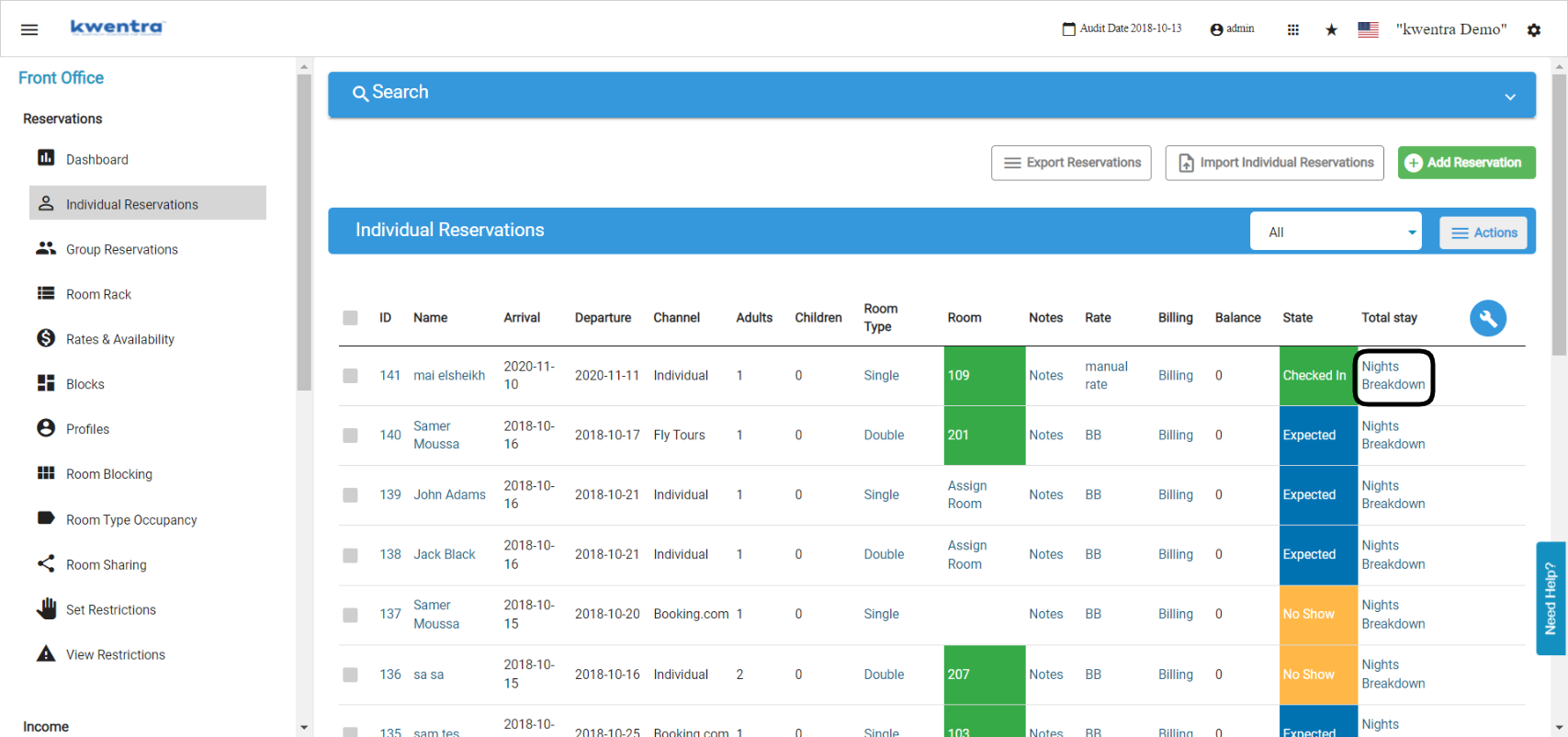
Task: Toggle the select-all header checkbox
Action: click(x=350, y=318)
